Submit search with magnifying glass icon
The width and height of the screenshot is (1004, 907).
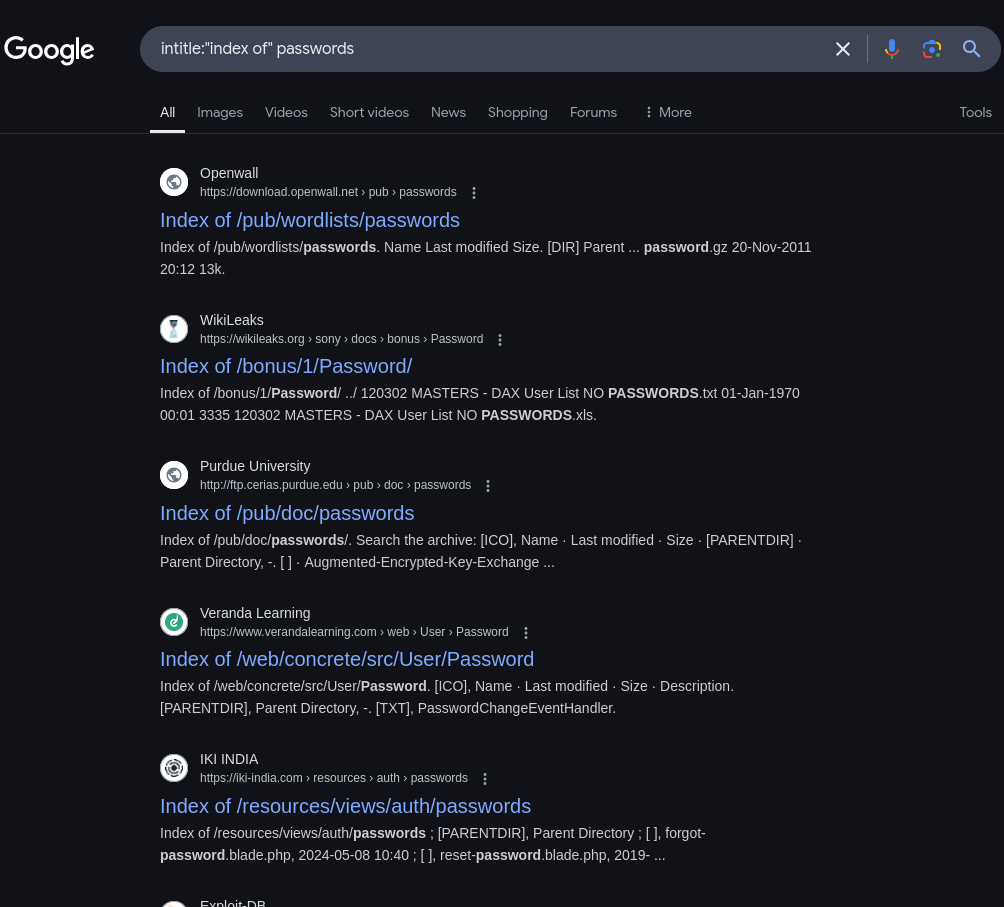click(971, 49)
